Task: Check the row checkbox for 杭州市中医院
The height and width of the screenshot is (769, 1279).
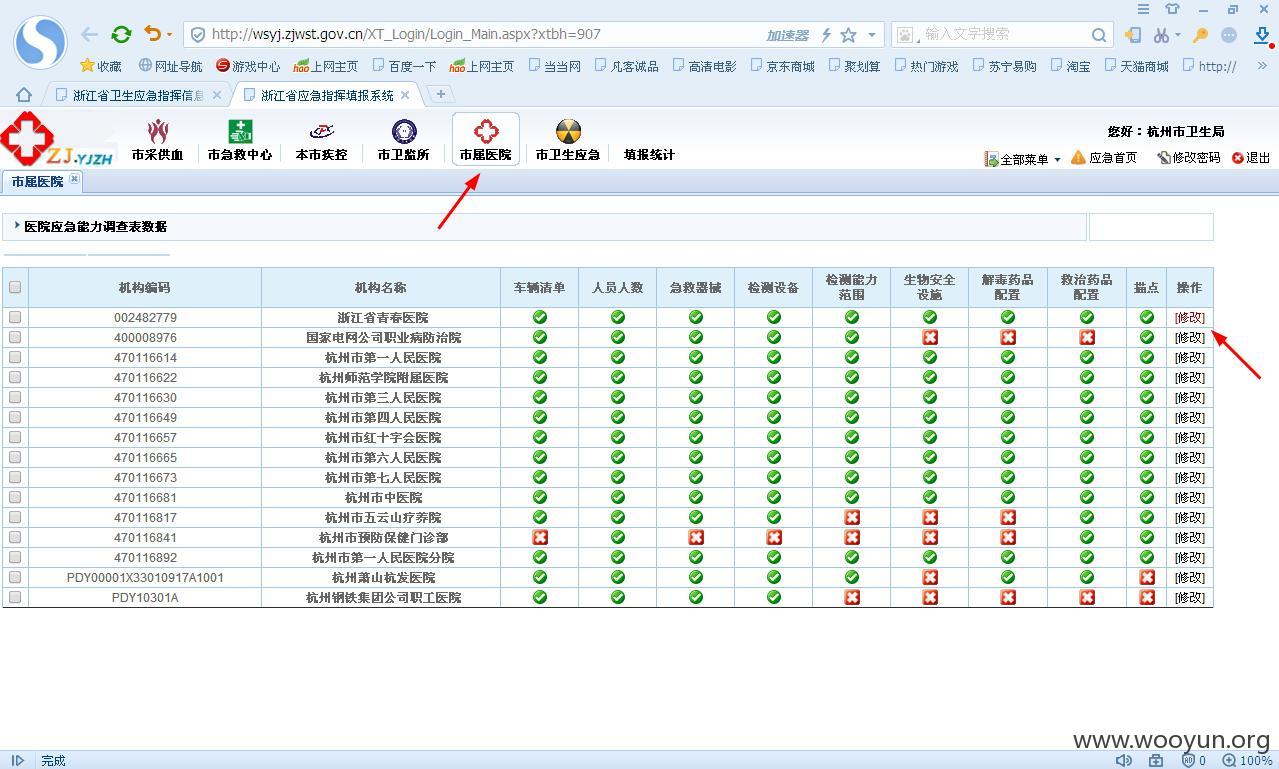Action: (15, 497)
